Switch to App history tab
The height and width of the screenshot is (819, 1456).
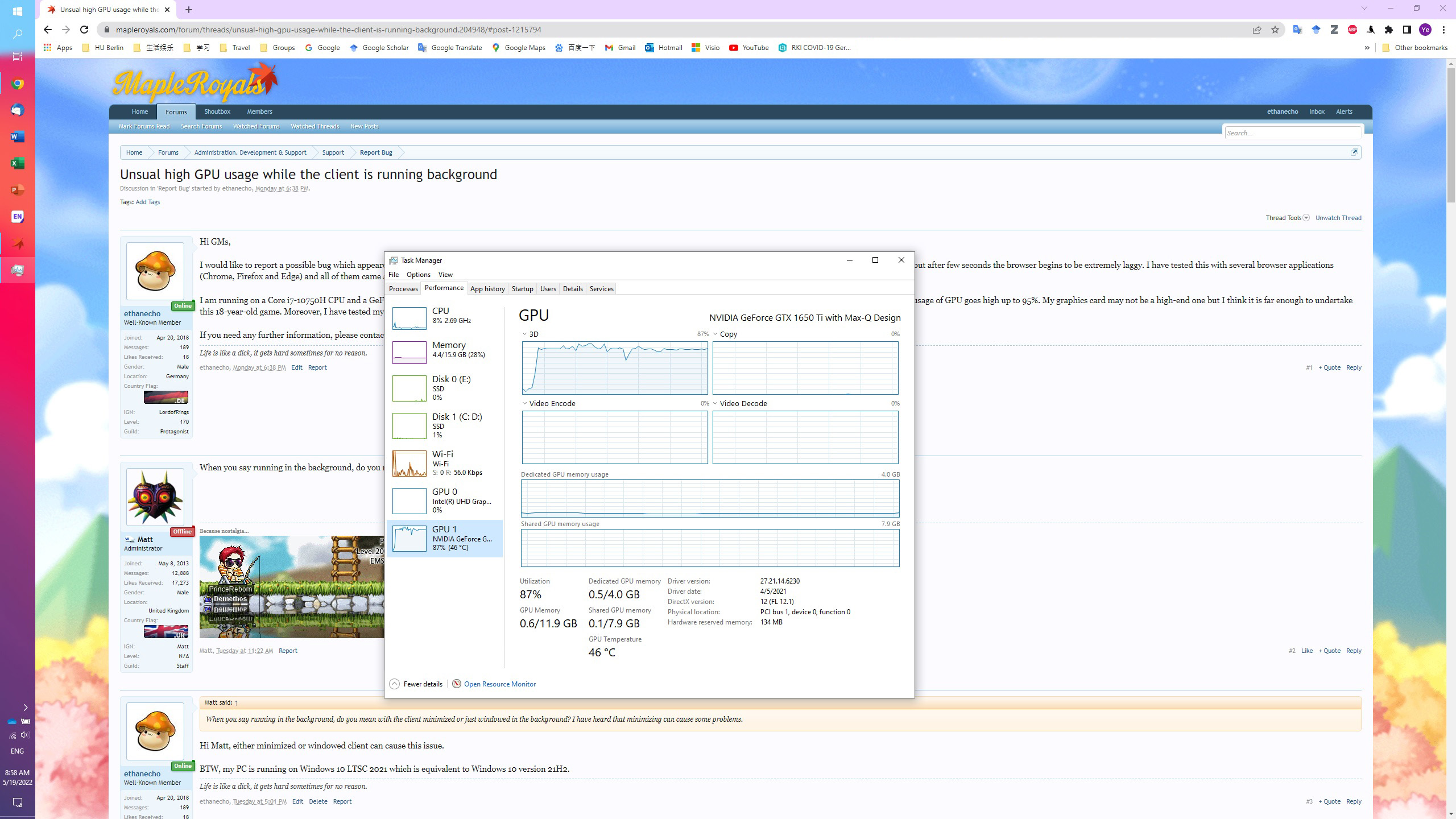pyautogui.click(x=487, y=289)
